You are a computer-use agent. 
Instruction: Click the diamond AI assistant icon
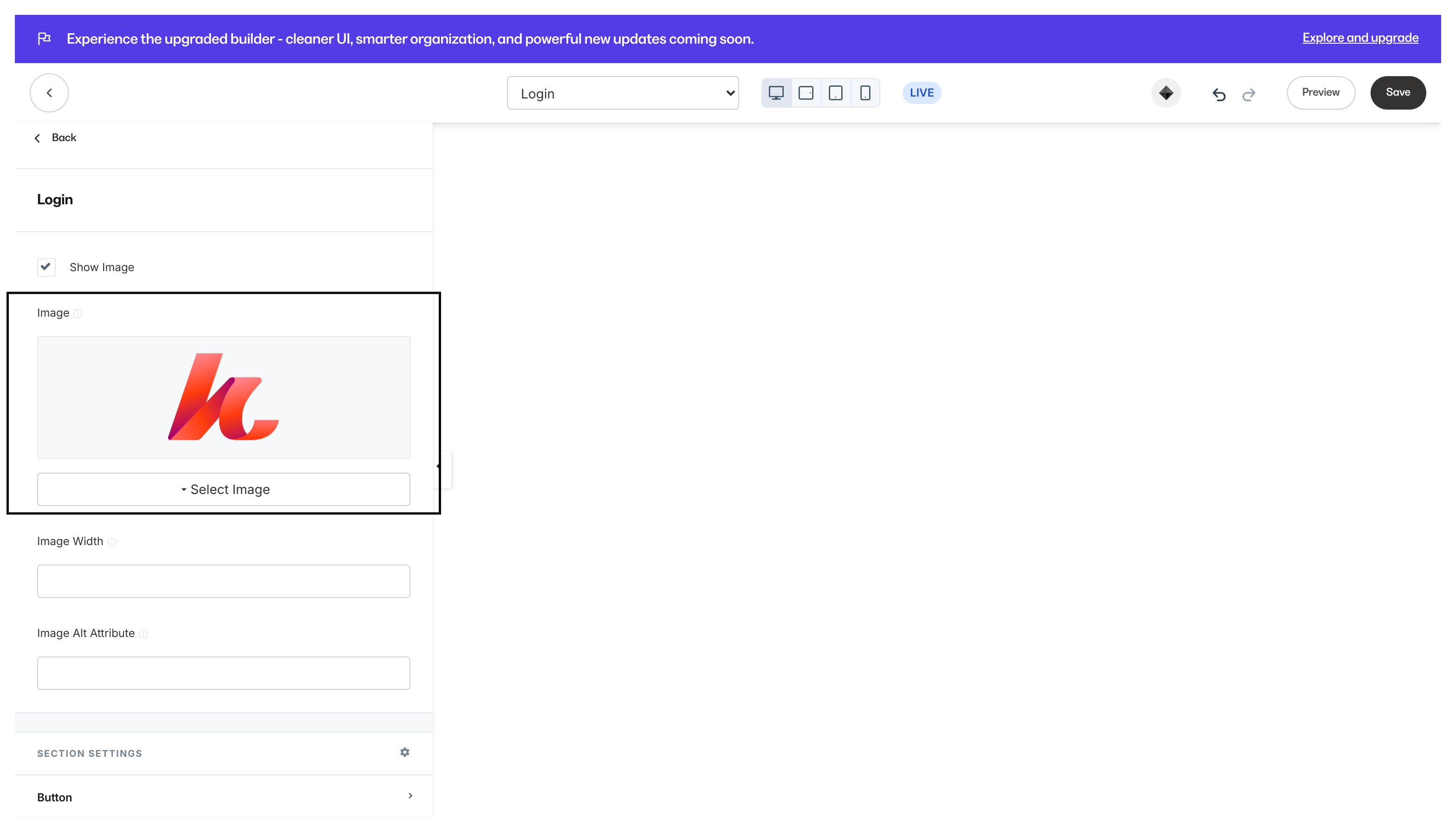[x=1166, y=92]
